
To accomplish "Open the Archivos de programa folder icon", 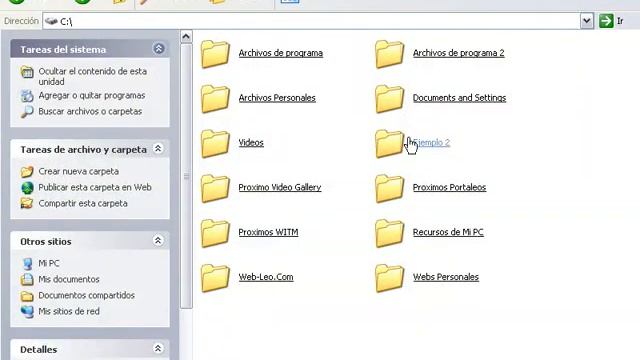I will [x=215, y=53].
